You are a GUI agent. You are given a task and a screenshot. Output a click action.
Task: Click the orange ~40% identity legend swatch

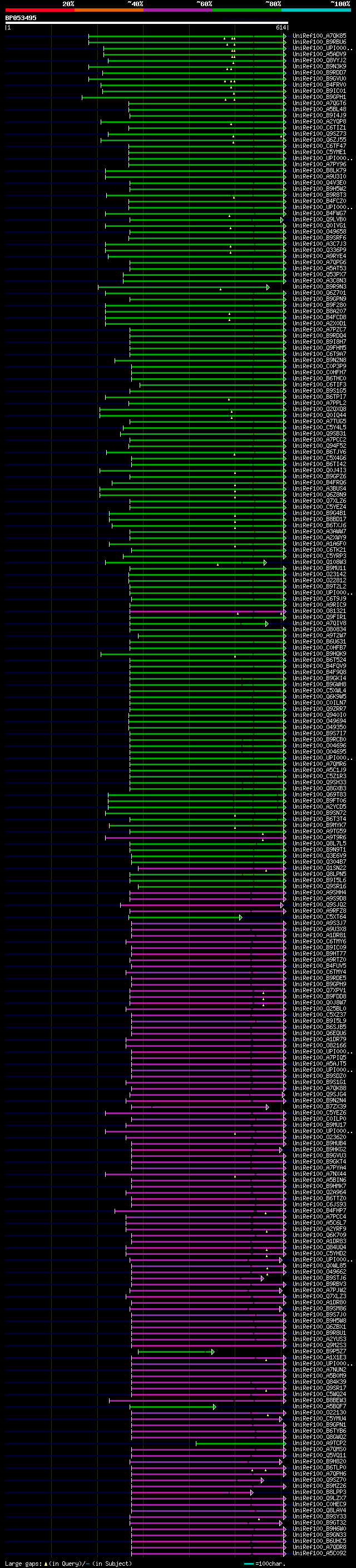point(109,10)
